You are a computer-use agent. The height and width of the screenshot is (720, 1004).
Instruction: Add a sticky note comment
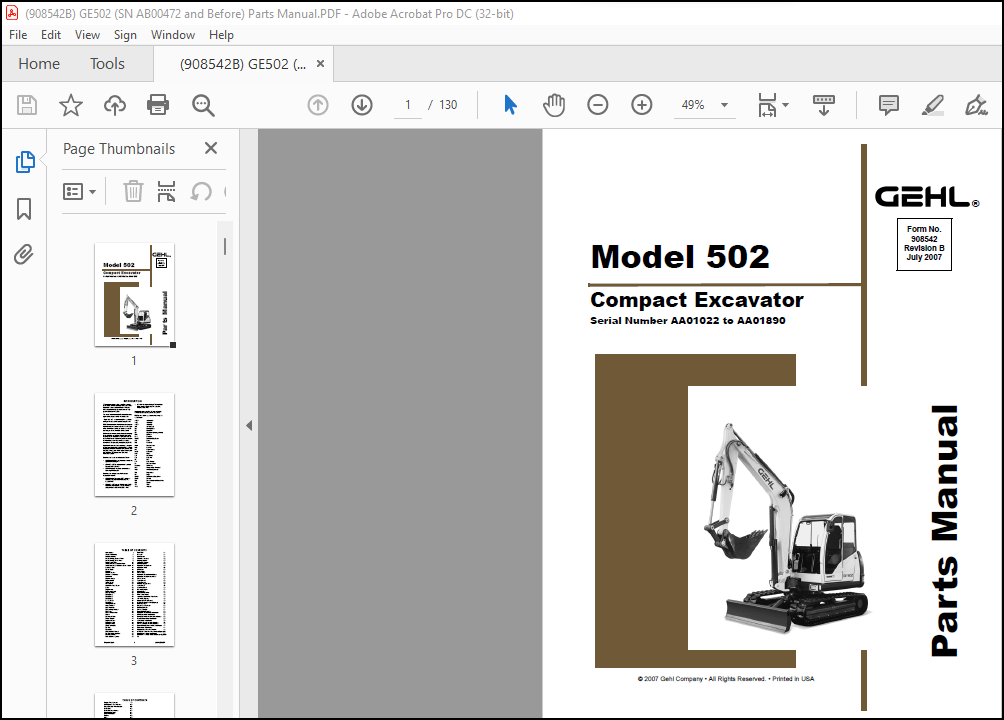point(889,105)
